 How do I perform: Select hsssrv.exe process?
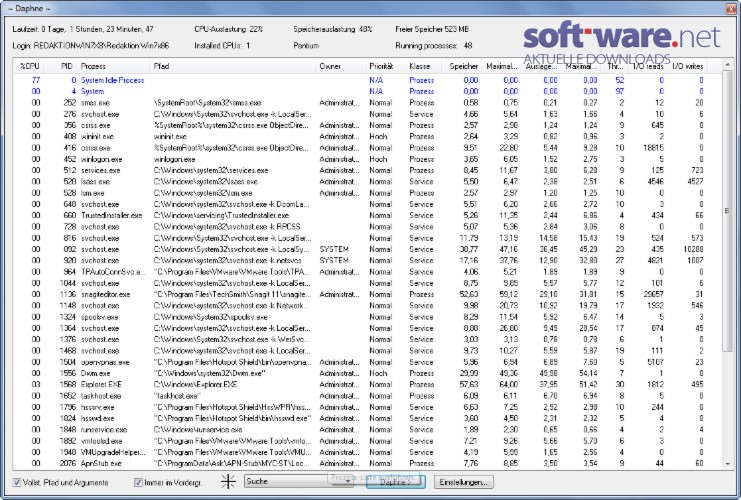(362, 407)
